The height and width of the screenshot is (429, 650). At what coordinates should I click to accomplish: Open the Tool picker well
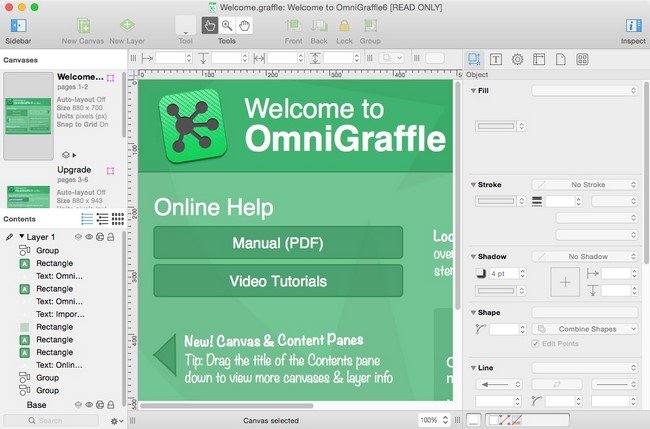185,26
